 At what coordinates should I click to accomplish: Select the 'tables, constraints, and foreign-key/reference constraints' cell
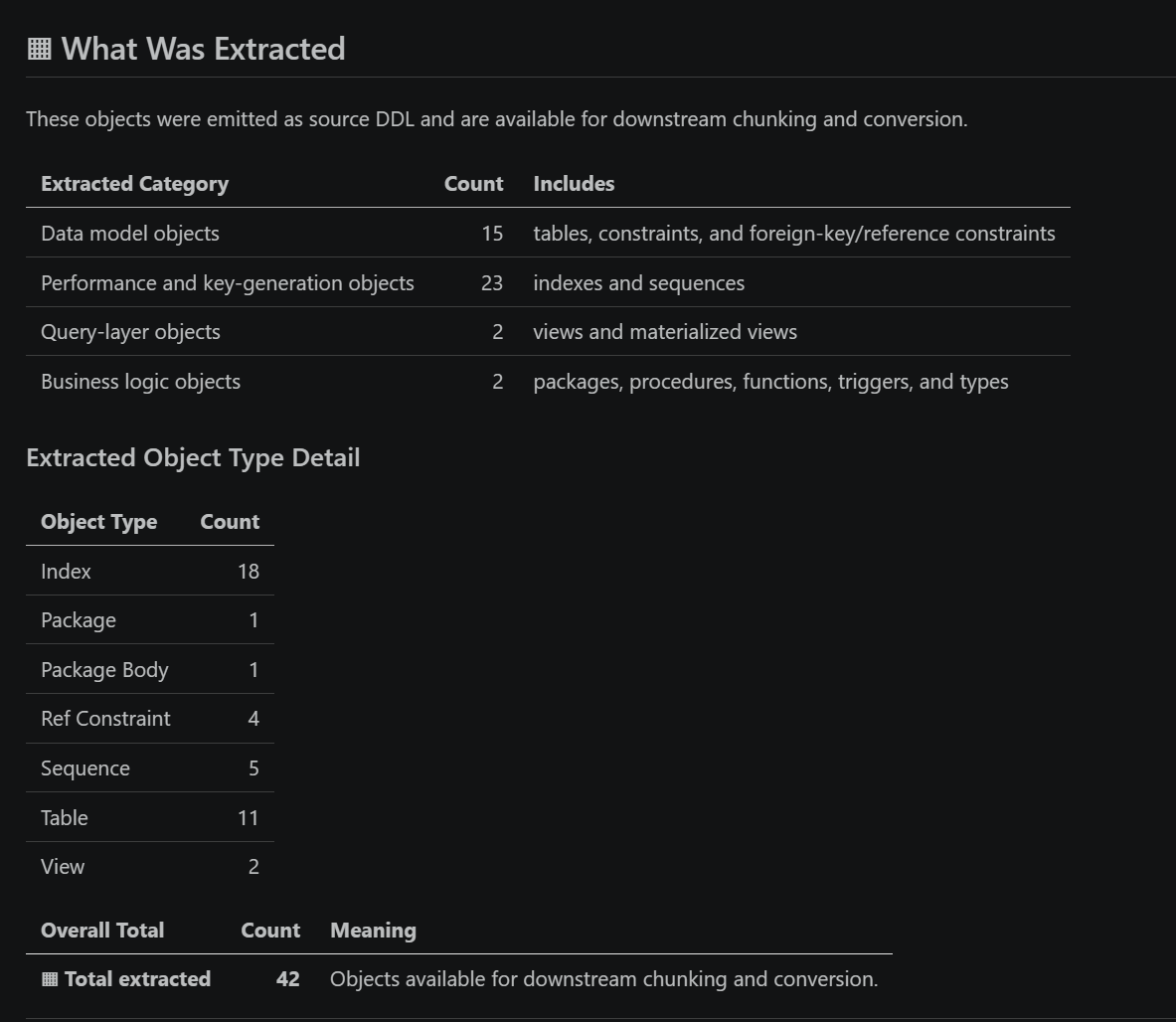tap(794, 234)
